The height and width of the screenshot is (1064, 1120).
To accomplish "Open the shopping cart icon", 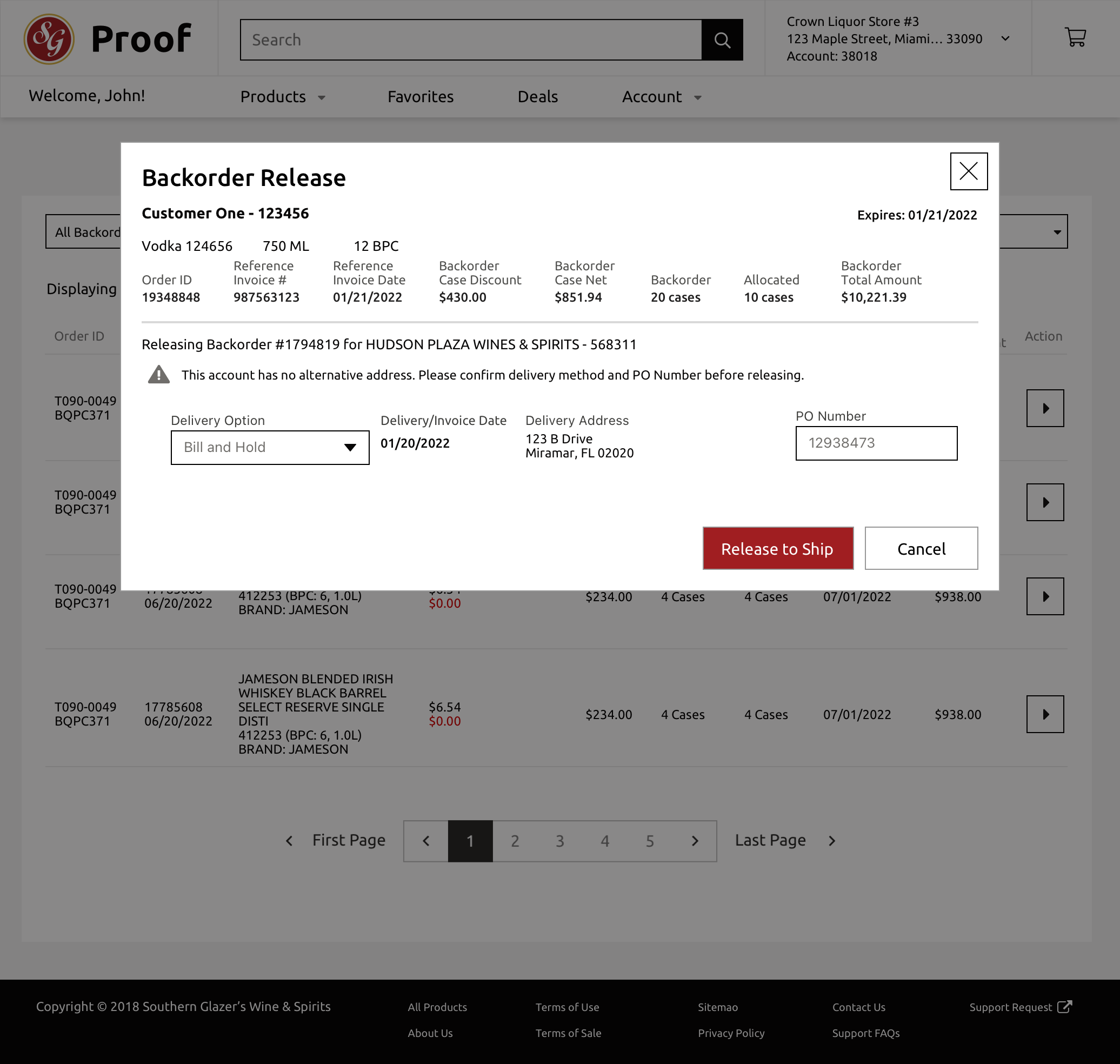I will click(1075, 38).
